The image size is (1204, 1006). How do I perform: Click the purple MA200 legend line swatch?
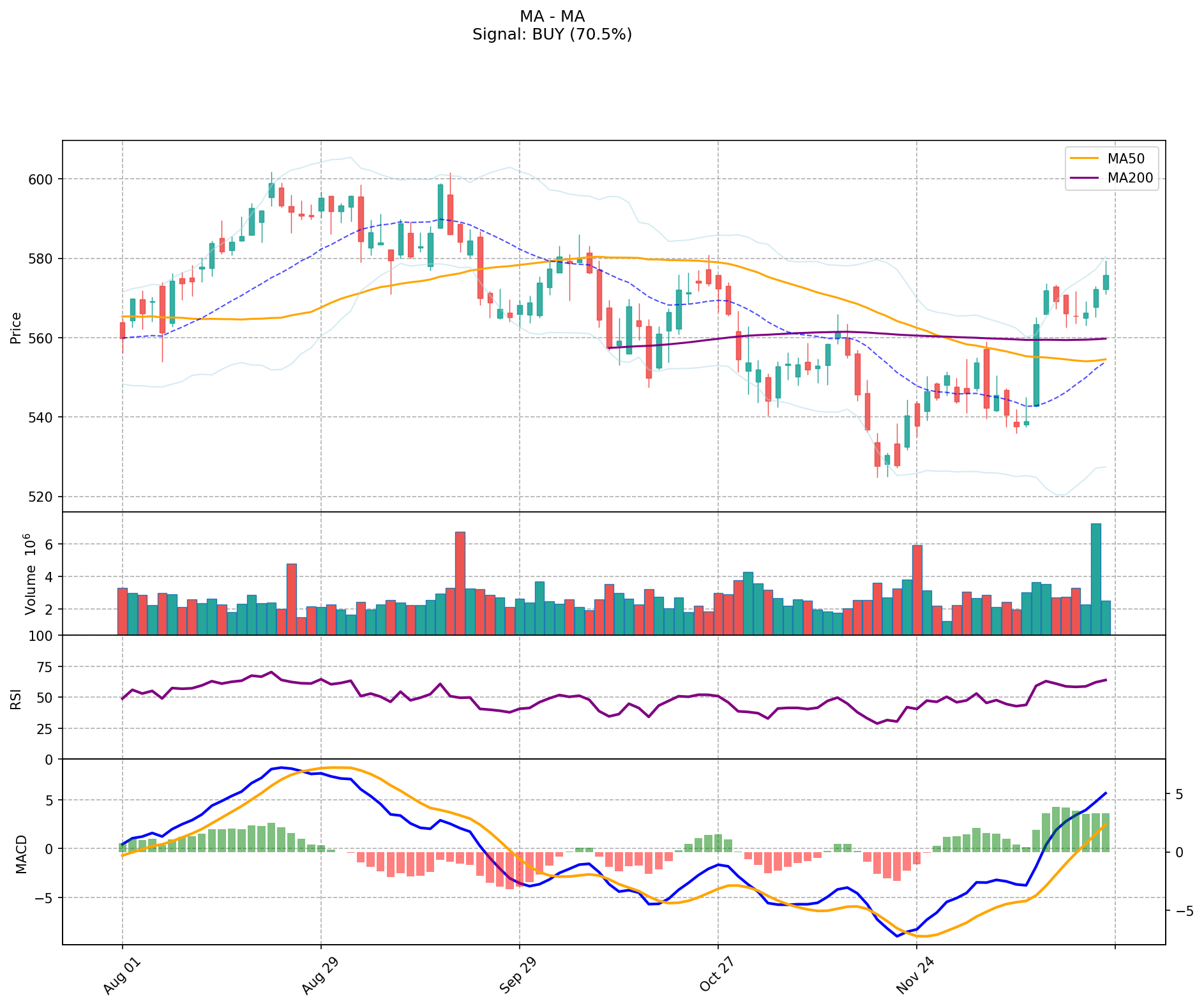click(x=1085, y=178)
